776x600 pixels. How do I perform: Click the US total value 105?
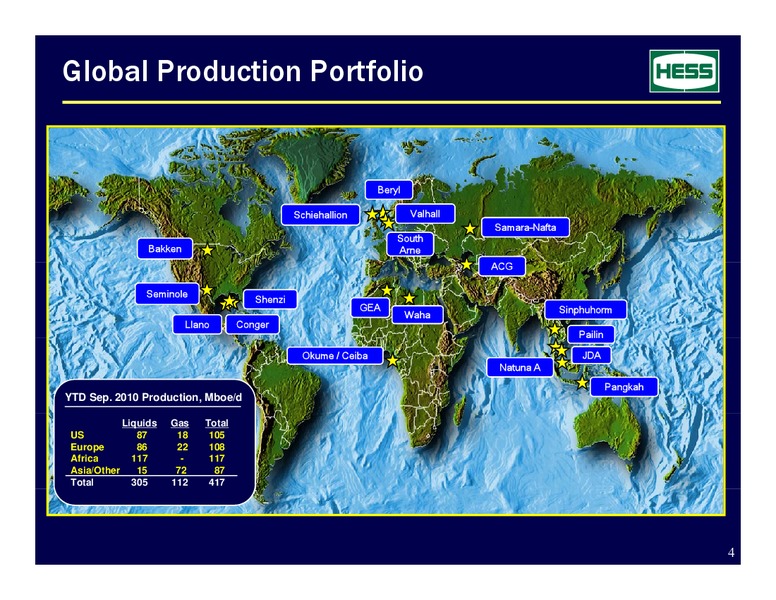point(216,435)
